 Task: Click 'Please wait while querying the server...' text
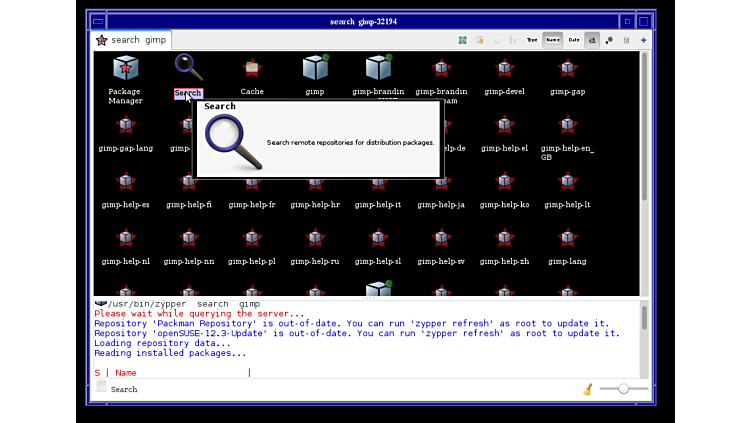point(199,314)
